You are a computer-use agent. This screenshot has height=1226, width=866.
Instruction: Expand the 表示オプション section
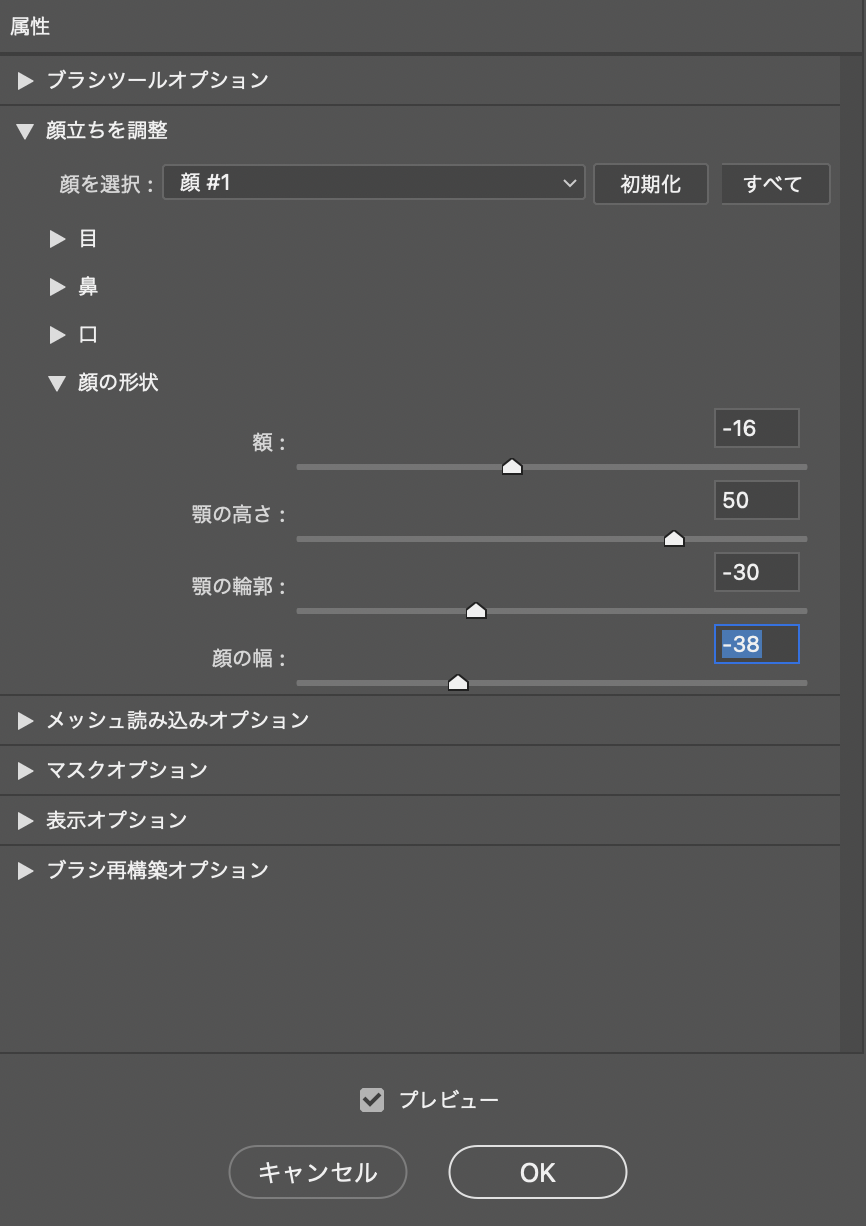point(26,820)
